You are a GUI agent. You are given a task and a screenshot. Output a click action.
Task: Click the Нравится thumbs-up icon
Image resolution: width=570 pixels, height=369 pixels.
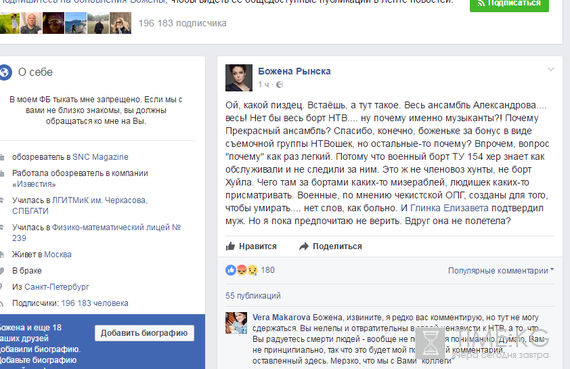pyautogui.click(x=230, y=246)
